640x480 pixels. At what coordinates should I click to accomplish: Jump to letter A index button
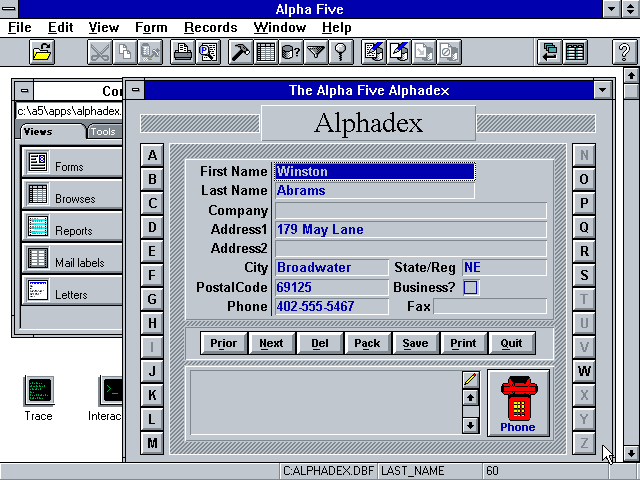click(x=152, y=155)
